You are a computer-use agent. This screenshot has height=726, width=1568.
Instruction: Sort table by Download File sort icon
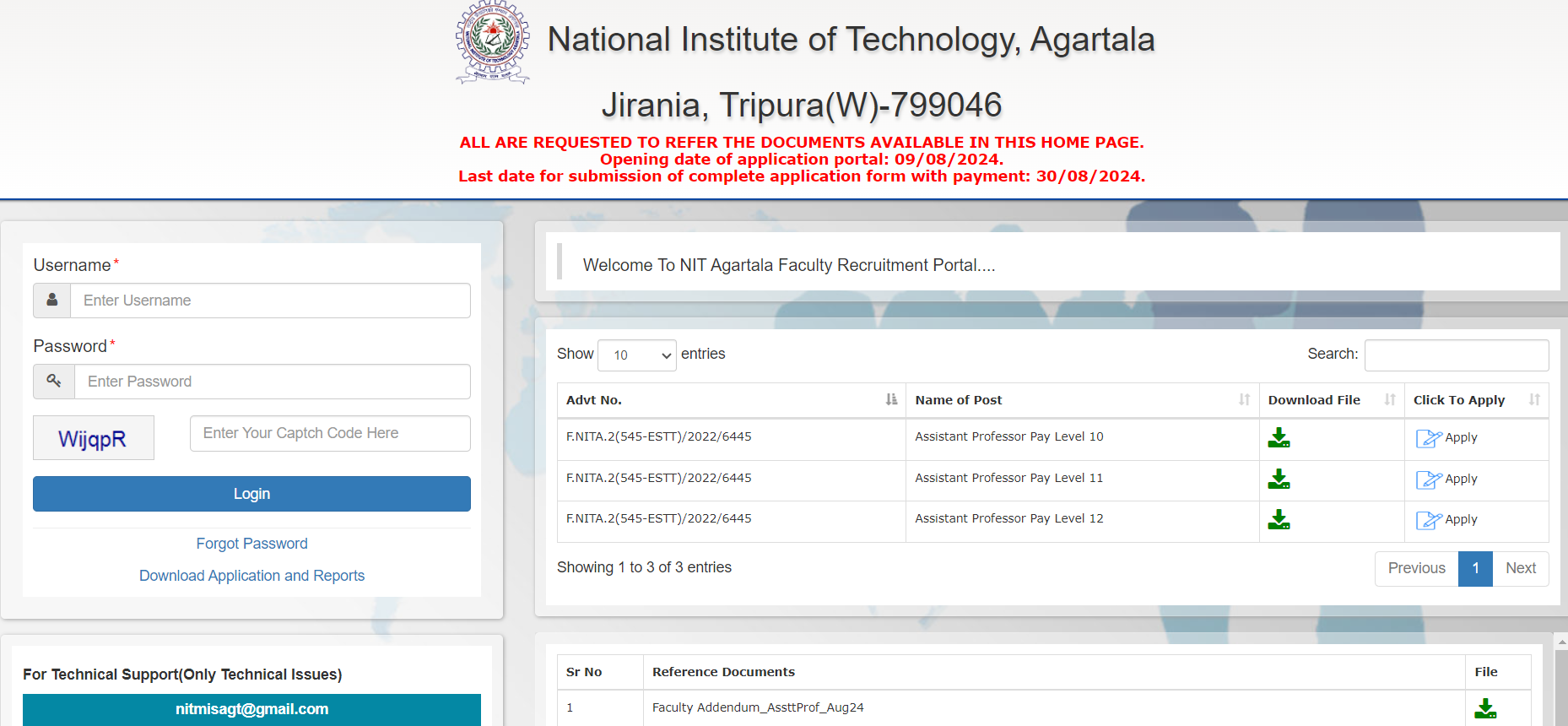pyautogui.click(x=1389, y=399)
